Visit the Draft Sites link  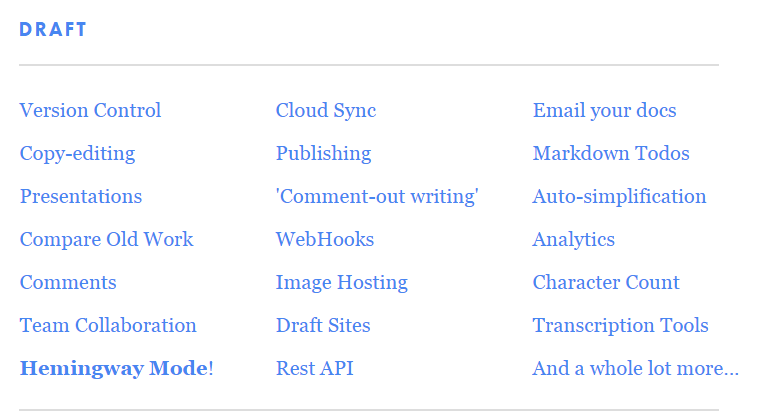323,326
